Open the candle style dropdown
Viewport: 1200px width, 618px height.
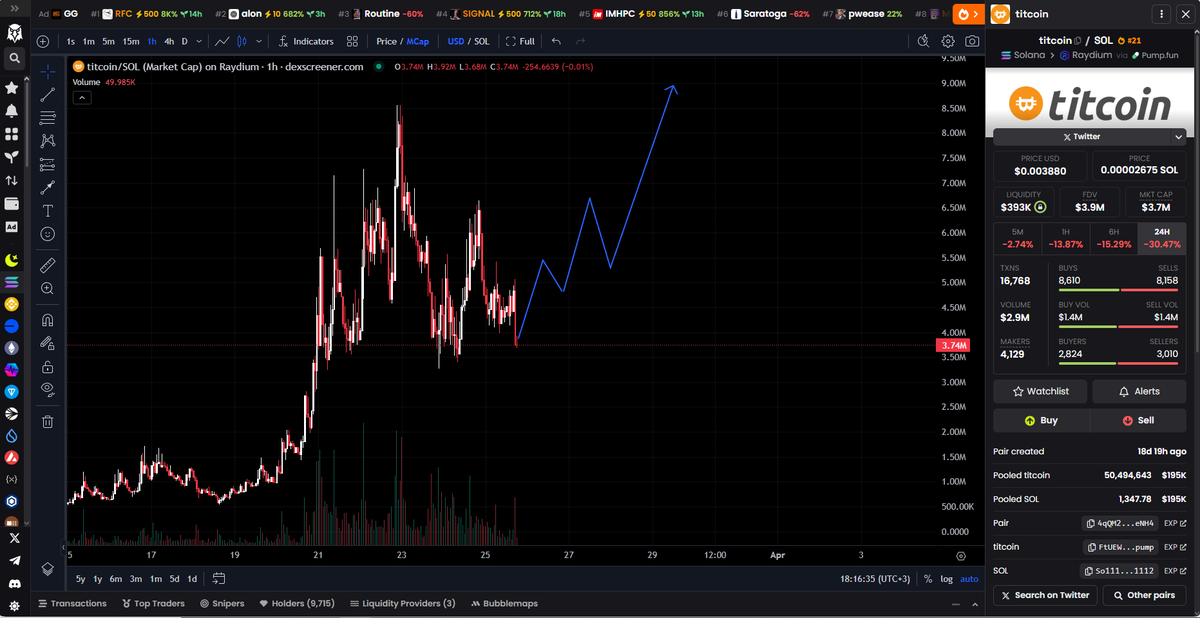pyautogui.click(x=258, y=42)
